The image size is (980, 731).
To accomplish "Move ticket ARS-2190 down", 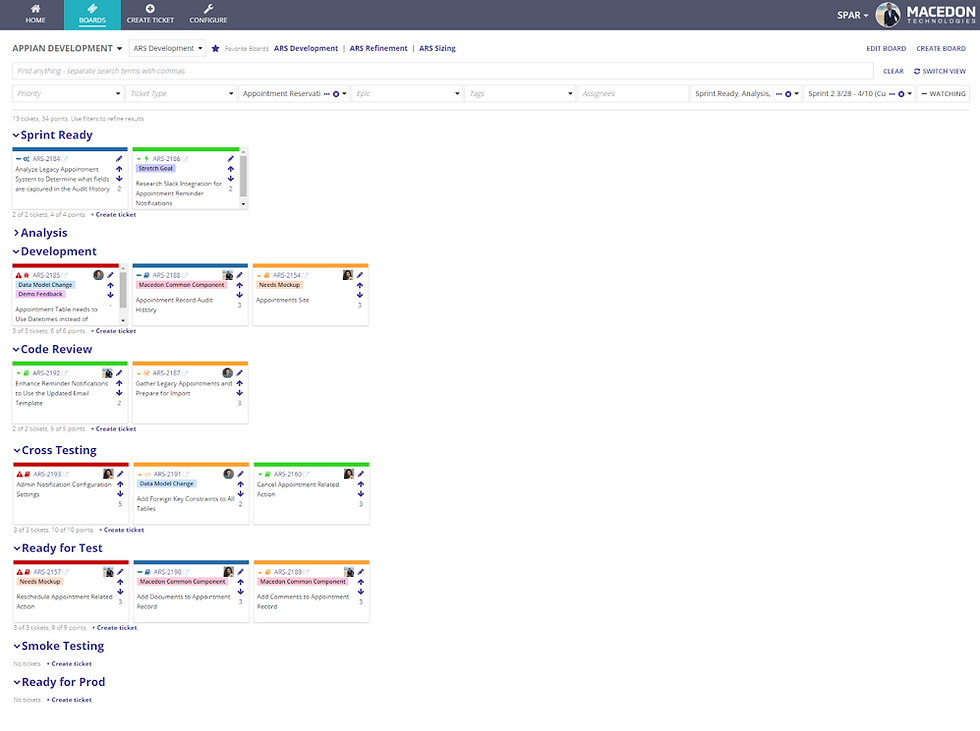I will (241, 592).
